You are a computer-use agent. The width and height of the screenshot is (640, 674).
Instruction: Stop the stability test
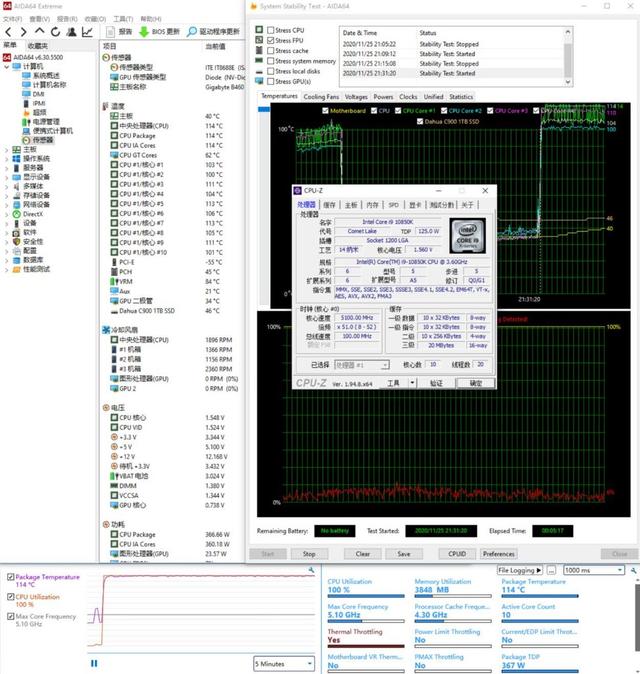click(309, 554)
